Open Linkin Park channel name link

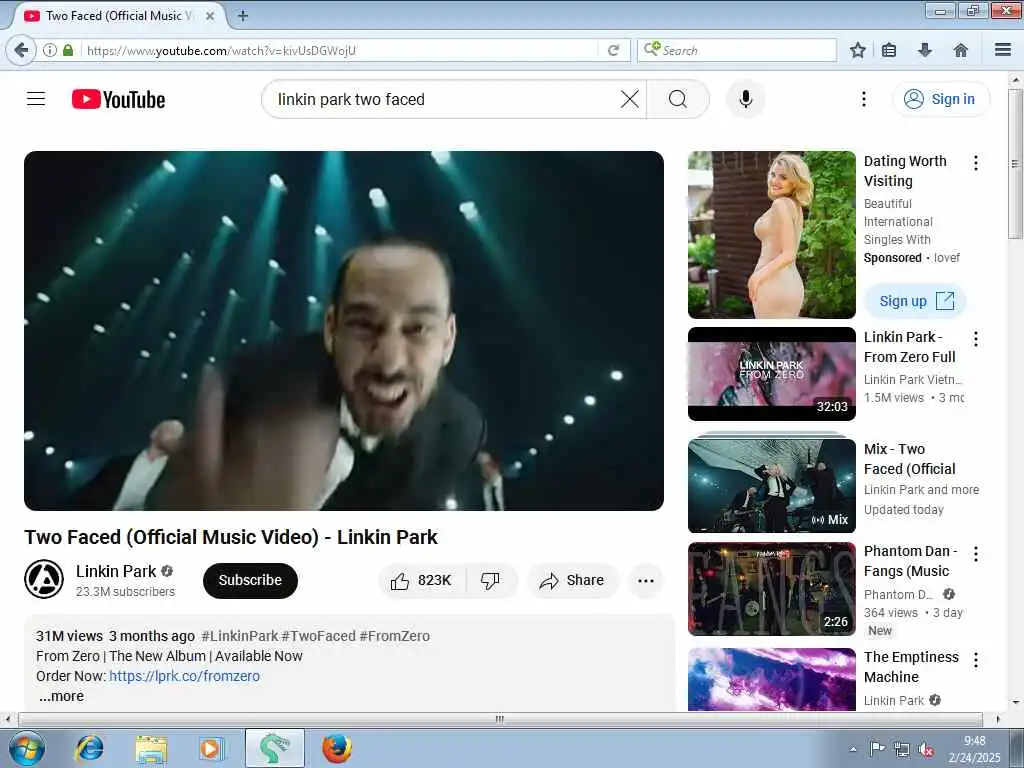coord(116,571)
